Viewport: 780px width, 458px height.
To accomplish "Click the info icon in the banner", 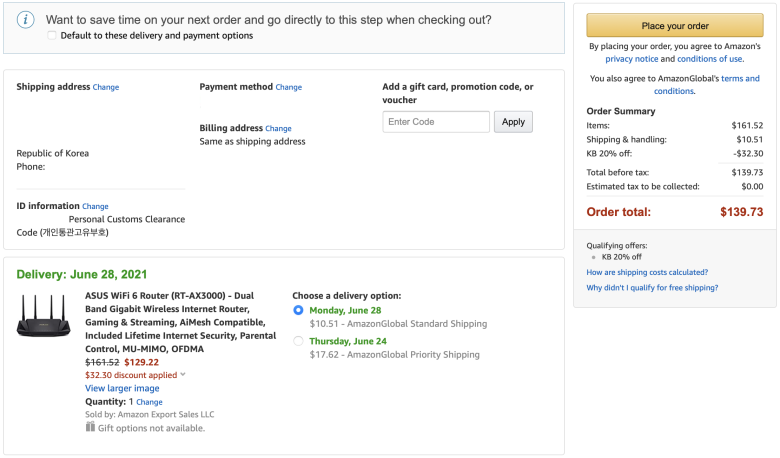I will [25, 20].
